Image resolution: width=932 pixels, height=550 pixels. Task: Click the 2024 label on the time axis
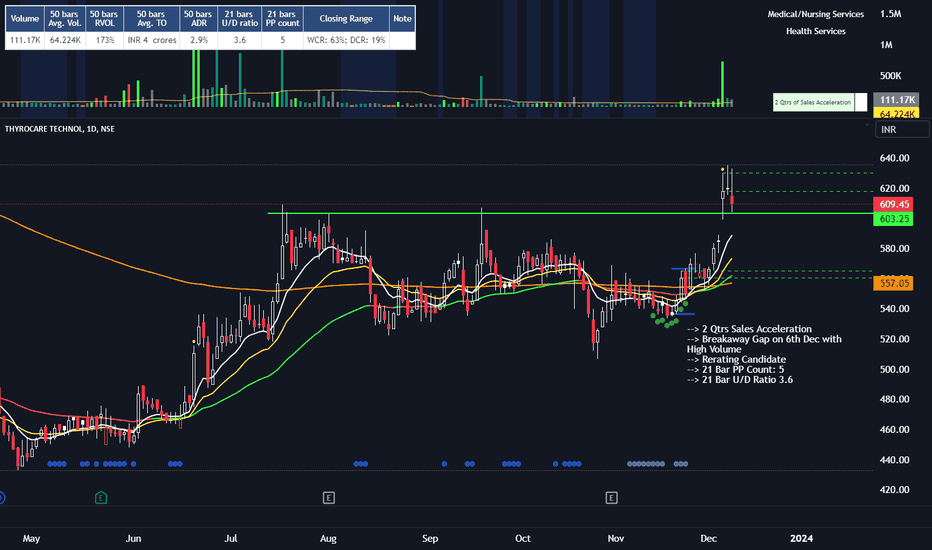(x=801, y=538)
